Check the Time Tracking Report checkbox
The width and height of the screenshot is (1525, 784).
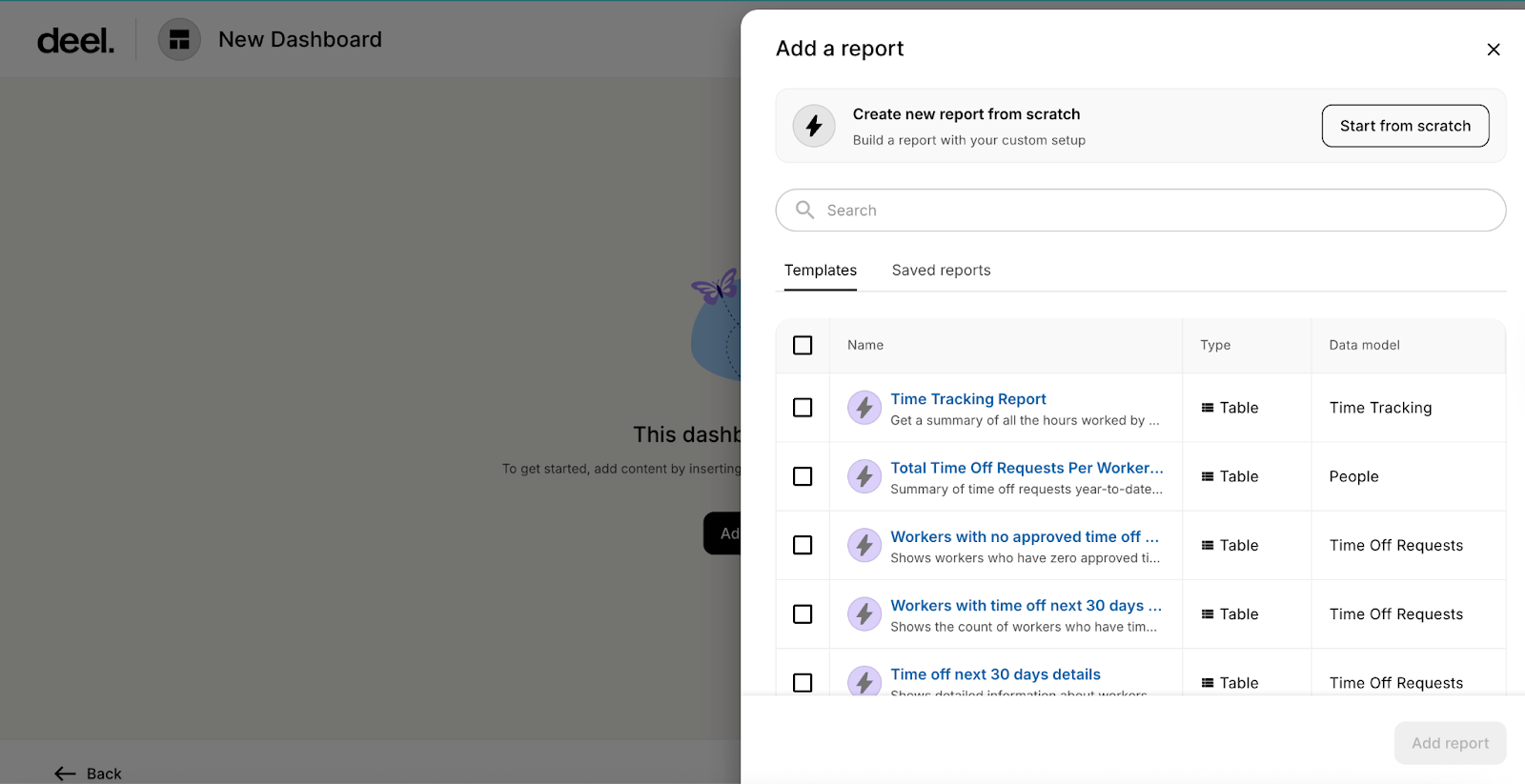pyautogui.click(x=803, y=408)
